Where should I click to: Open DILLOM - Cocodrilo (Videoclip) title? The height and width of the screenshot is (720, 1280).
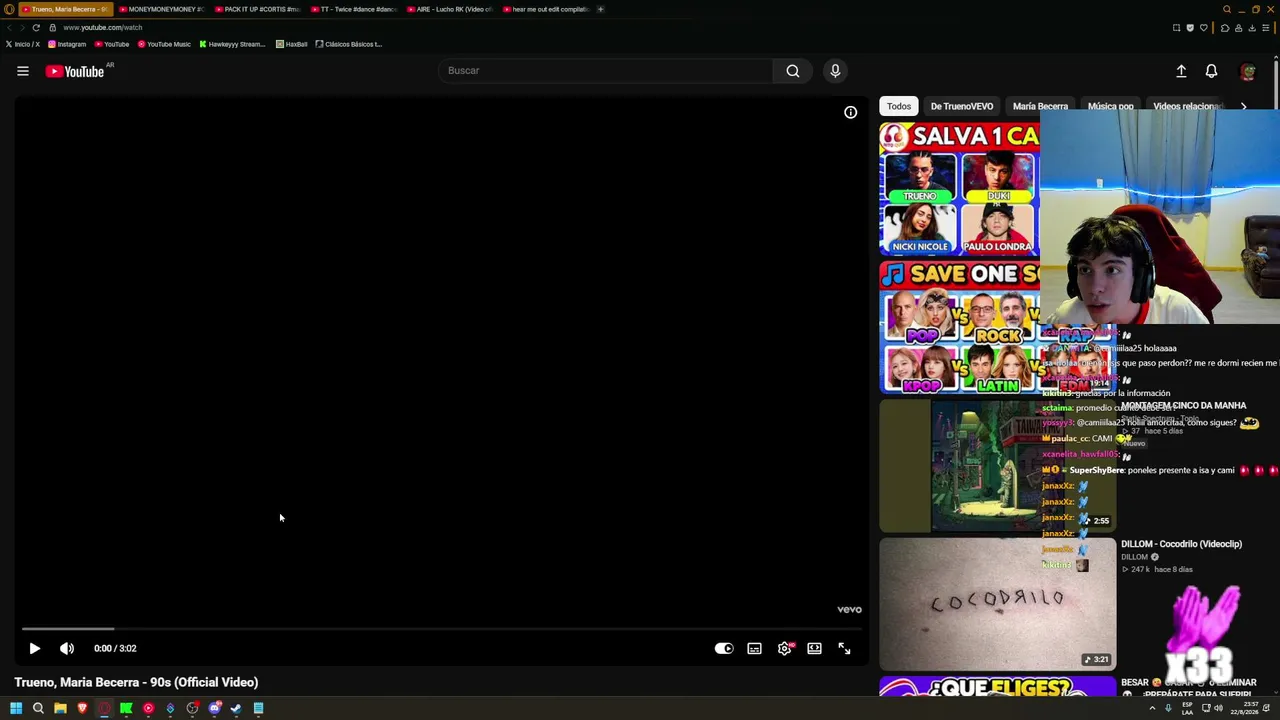(x=1181, y=544)
